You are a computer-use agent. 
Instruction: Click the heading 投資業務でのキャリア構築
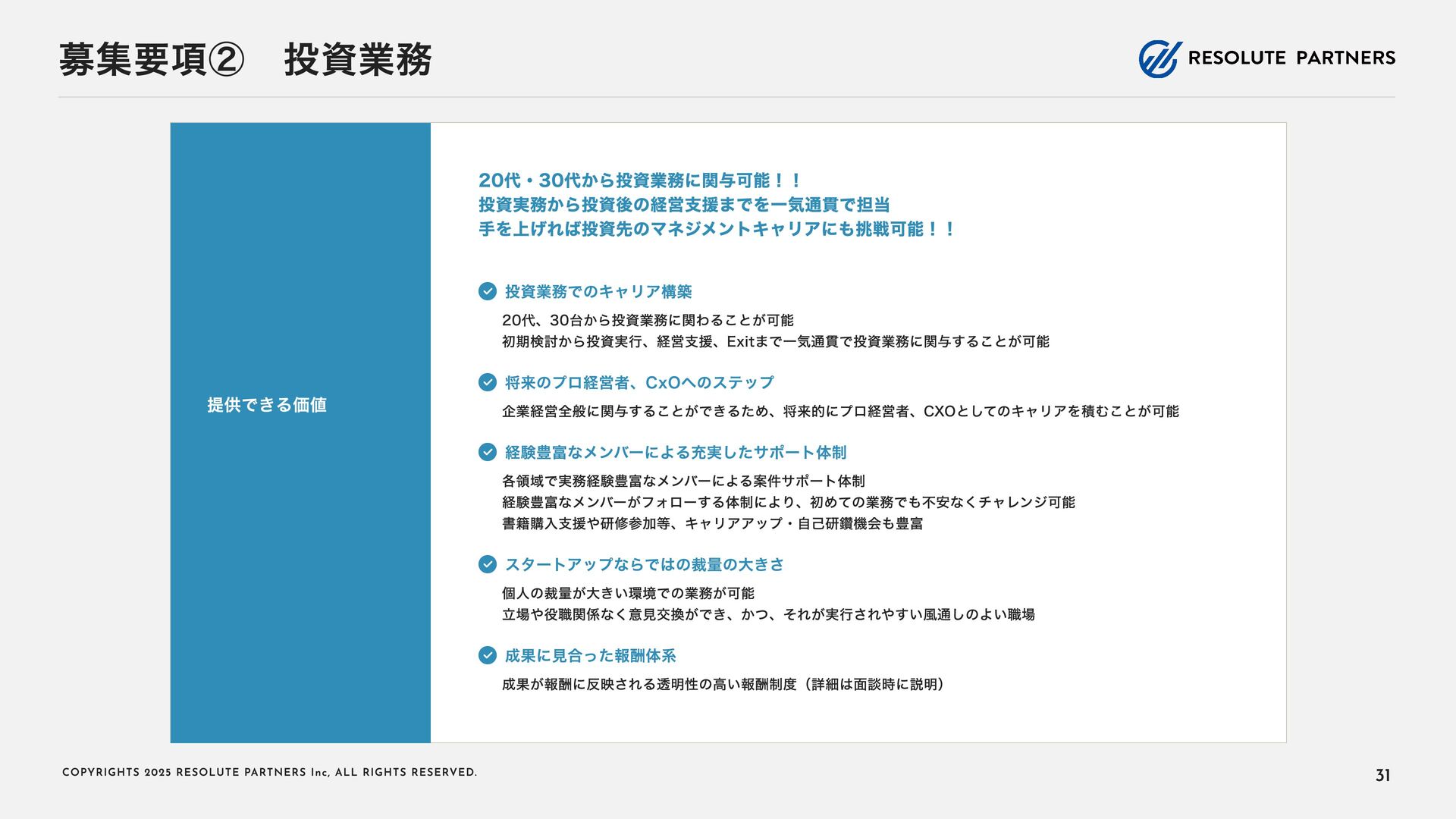tap(598, 292)
